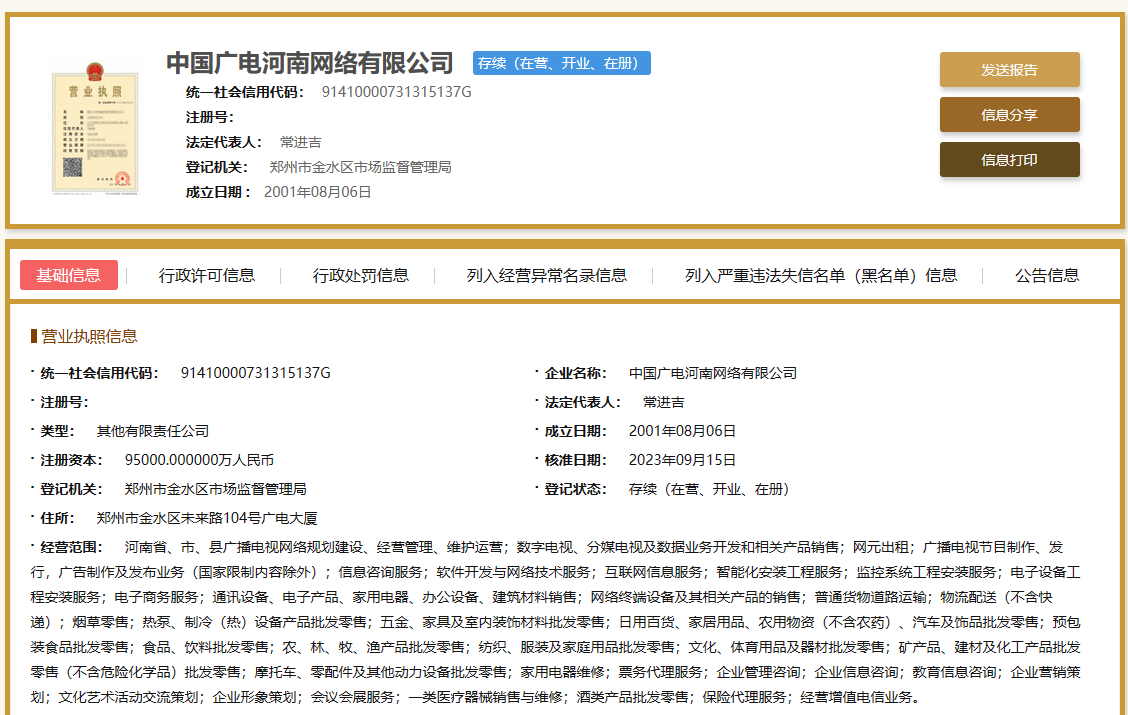Share the info via 信息分享 button
1128x715 pixels.
[1009, 114]
